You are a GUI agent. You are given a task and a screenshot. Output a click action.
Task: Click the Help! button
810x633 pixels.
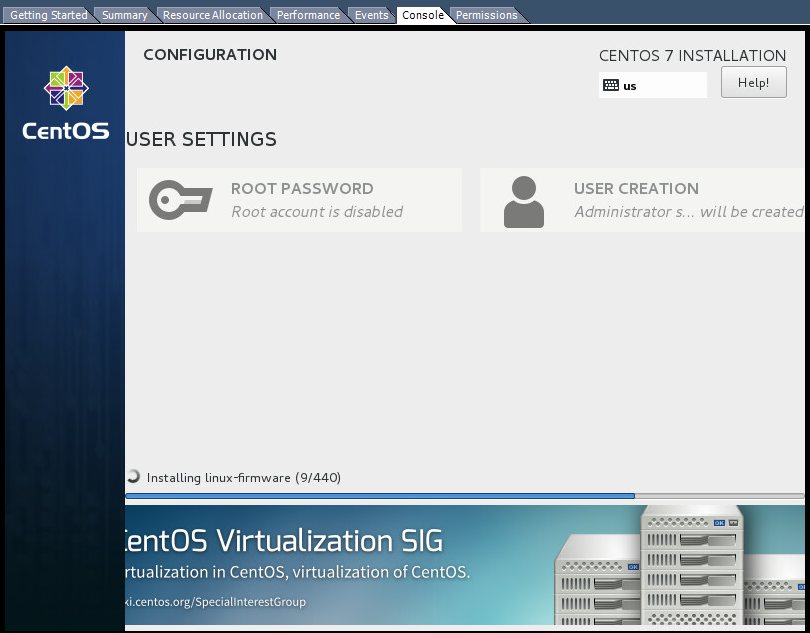click(753, 82)
